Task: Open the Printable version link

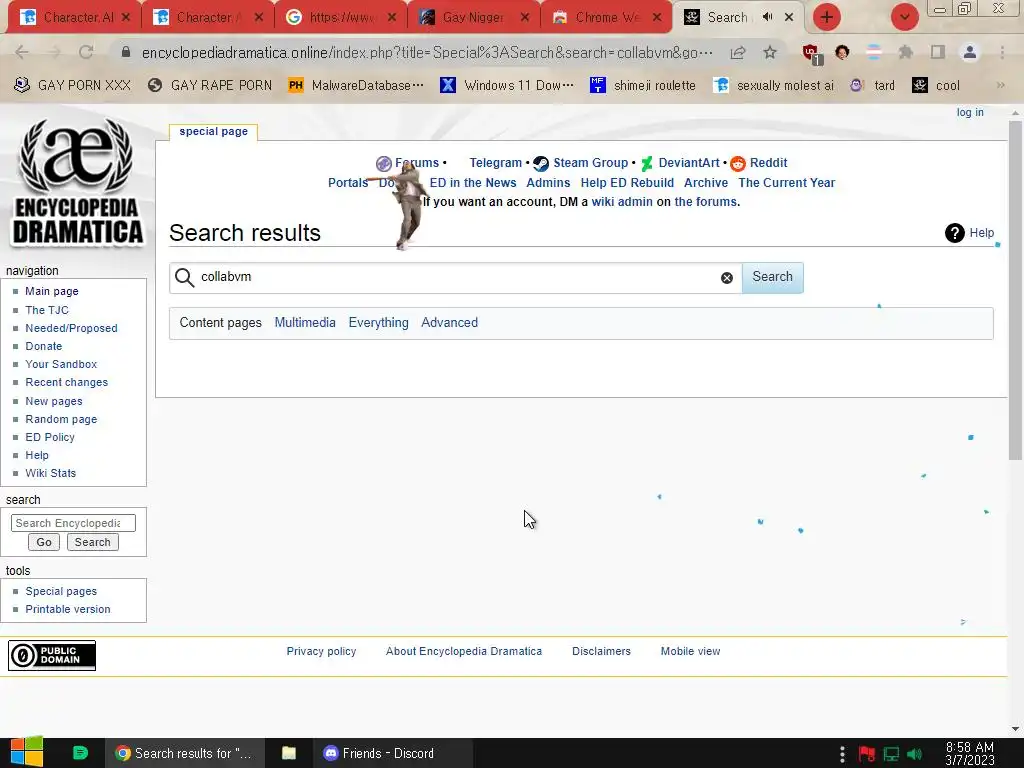Action: [68, 609]
